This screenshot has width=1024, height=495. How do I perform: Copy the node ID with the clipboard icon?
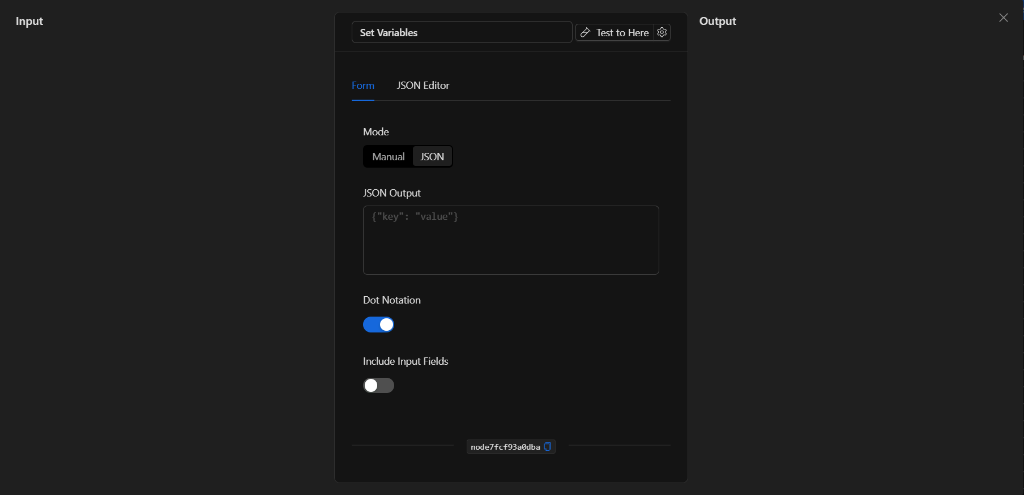click(548, 447)
